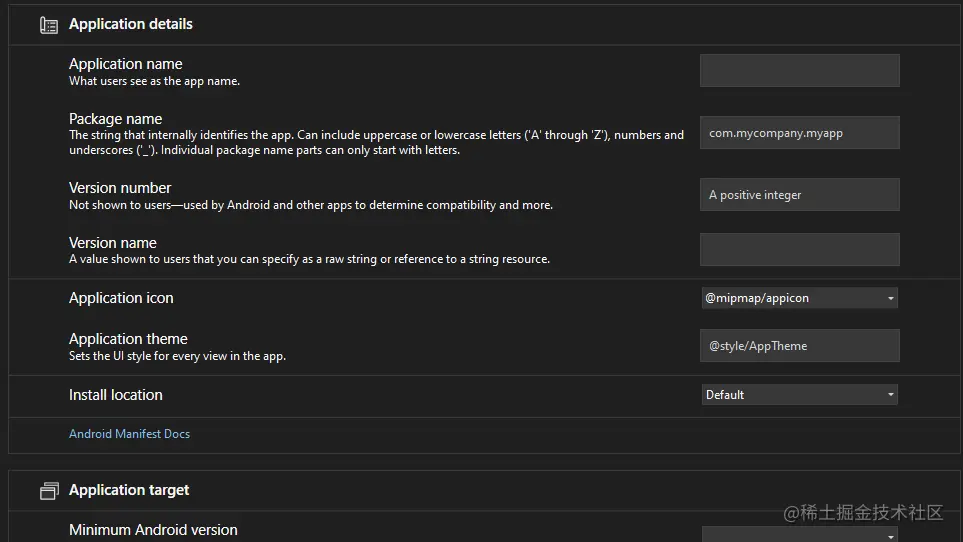
Task: Focus the Application theme text field
Action: (x=799, y=346)
